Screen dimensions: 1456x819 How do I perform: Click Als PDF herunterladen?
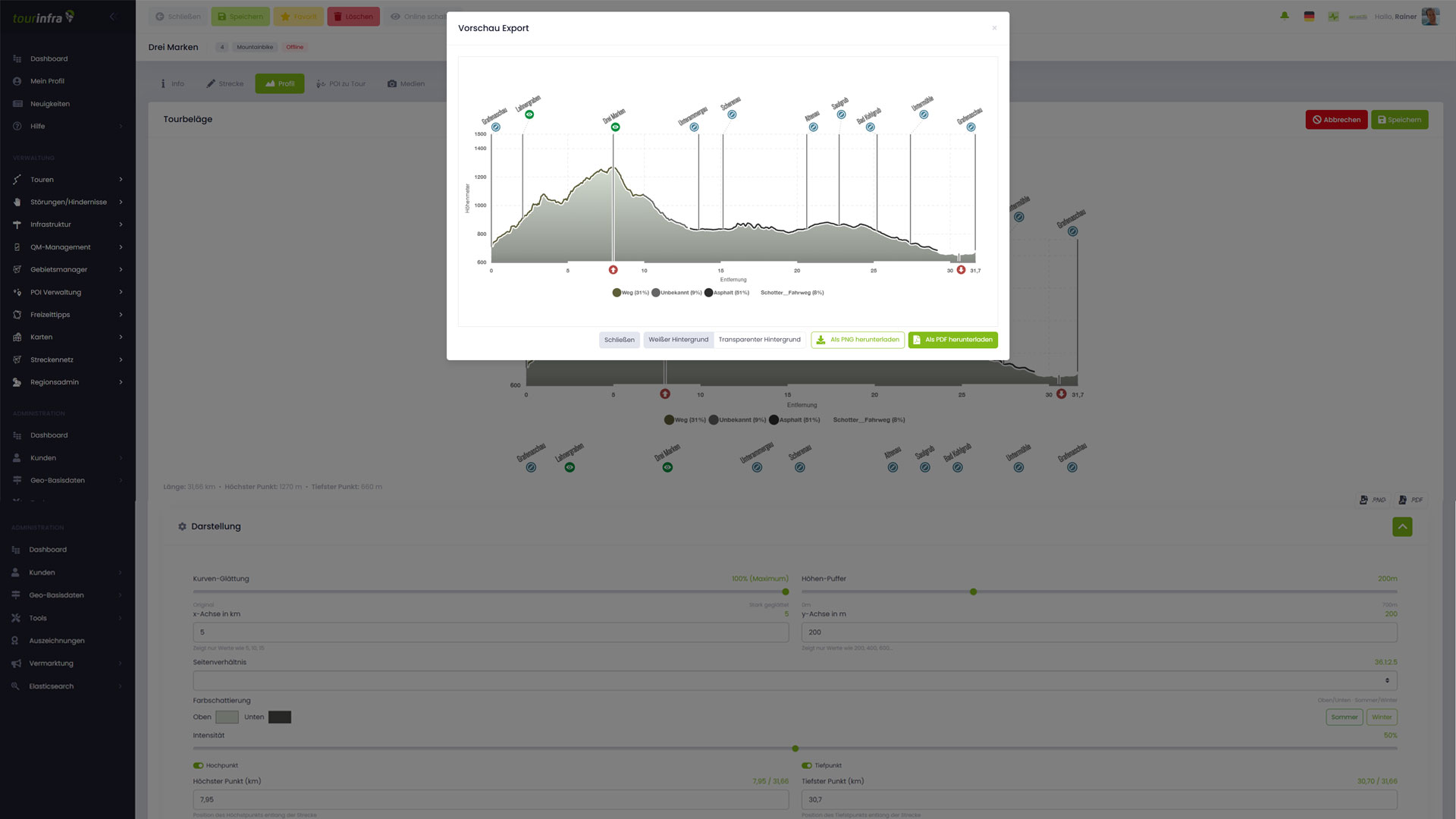click(952, 340)
